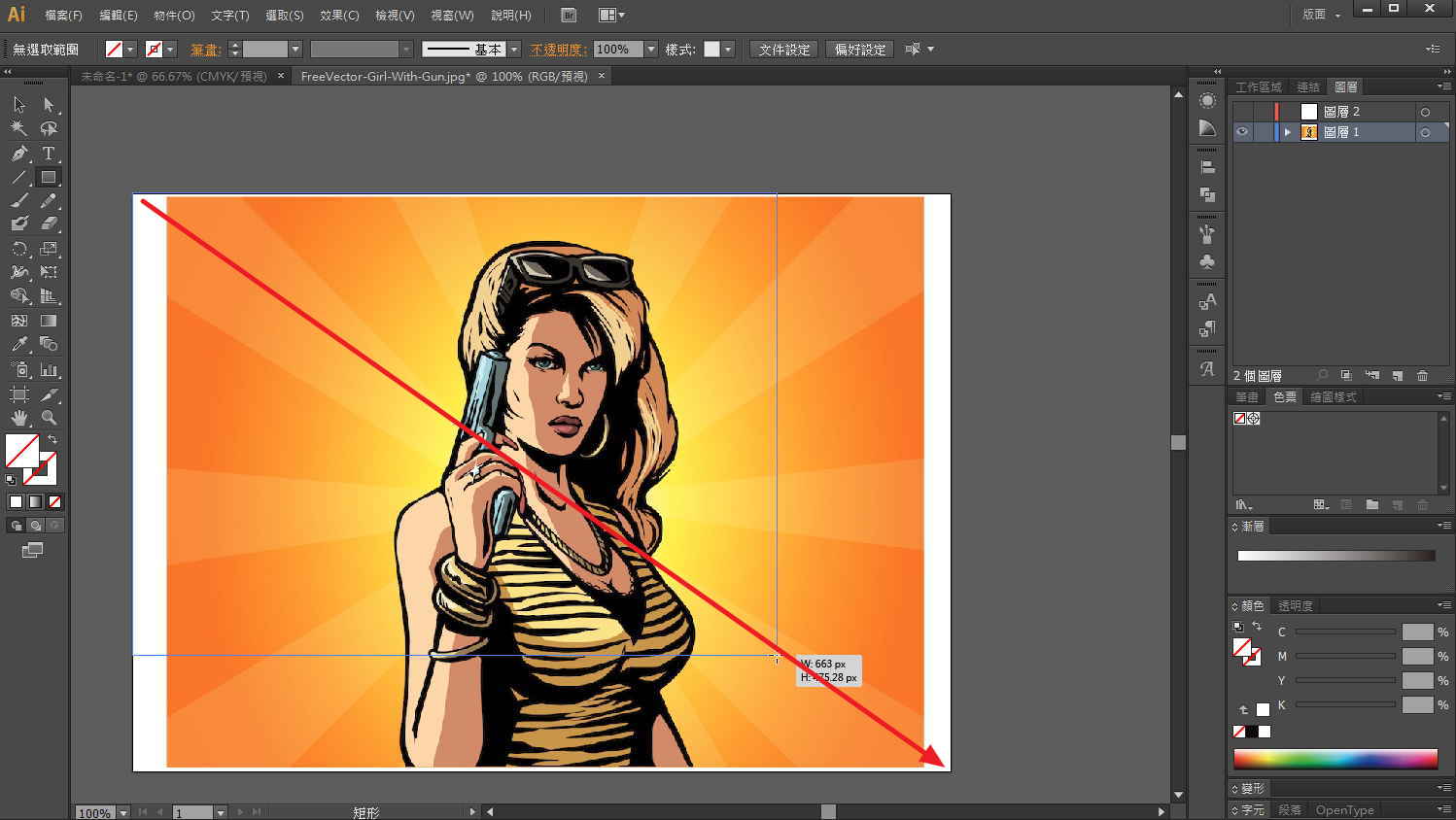Image resolution: width=1456 pixels, height=820 pixels.
Task: Select the Shape Builder tool
Action: [x=19, y=296]
